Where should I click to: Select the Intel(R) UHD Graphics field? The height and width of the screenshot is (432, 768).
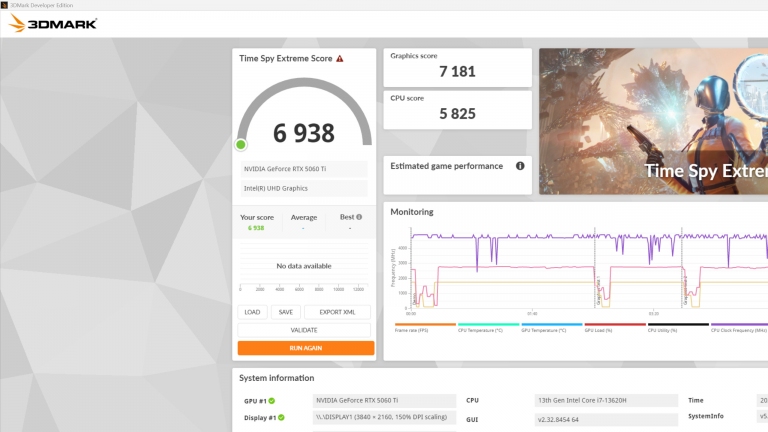pos(304,188)
